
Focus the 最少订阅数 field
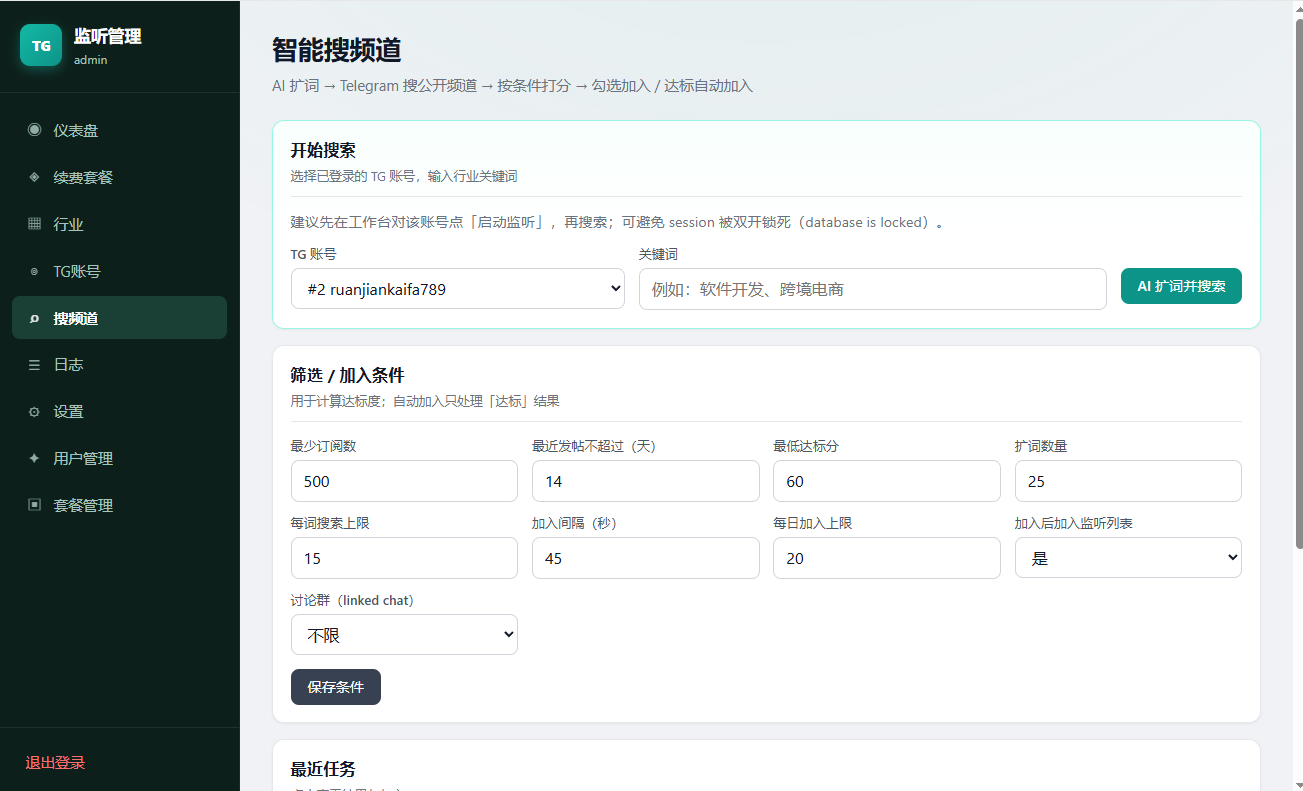[x=404, y=481]
